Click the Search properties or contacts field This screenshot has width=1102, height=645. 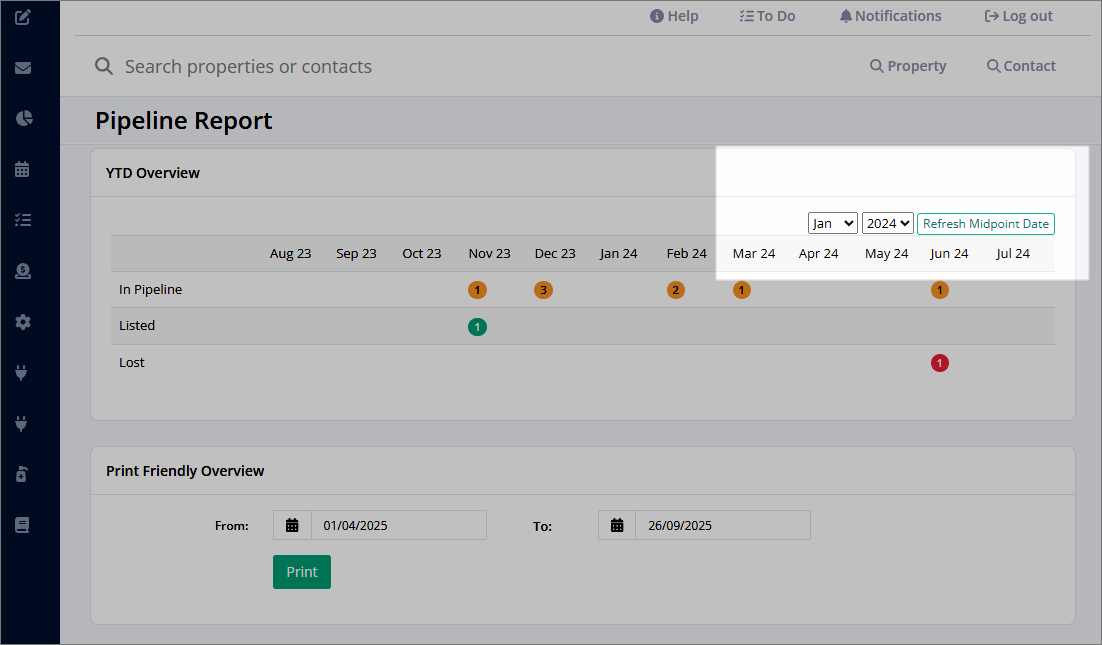point(248,66)
